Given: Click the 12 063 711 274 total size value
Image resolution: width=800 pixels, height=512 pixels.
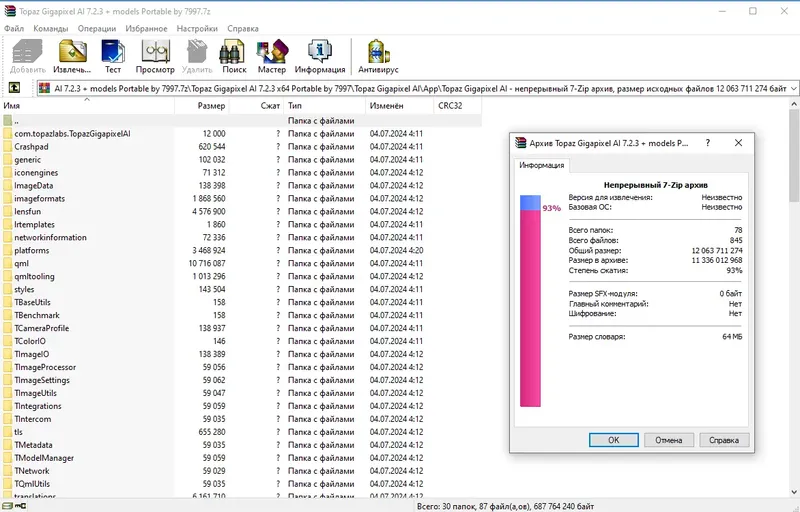Looking at the screenshot, I should coord(717,250).
